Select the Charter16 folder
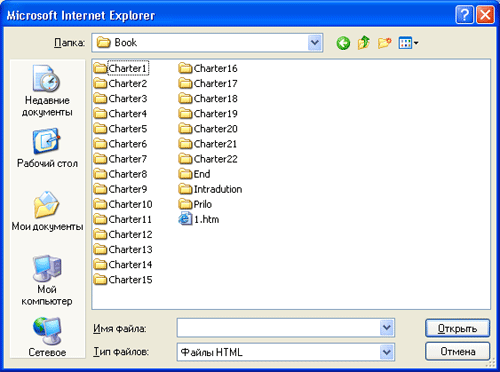Screen dimensions: 500x372 pos(208,68)
